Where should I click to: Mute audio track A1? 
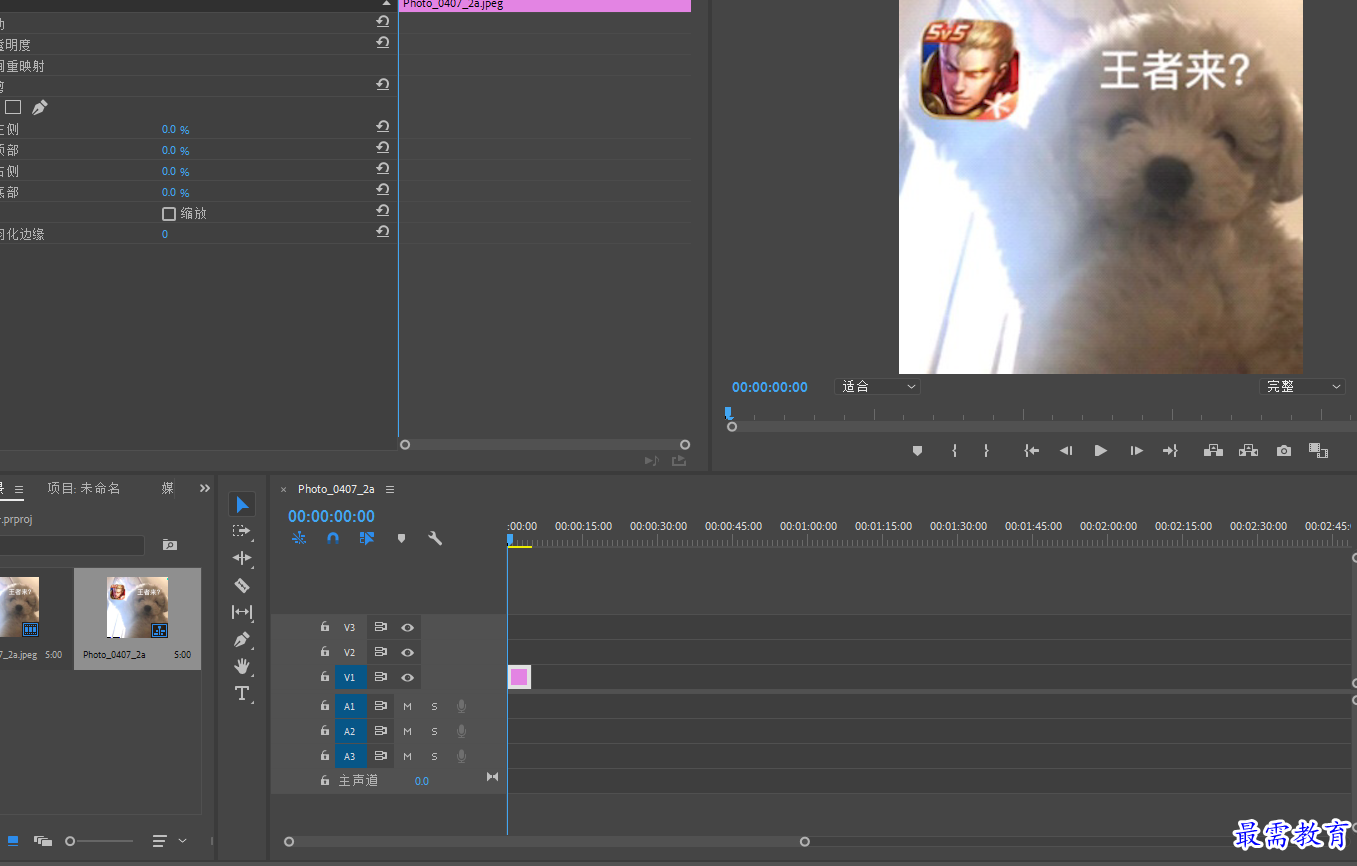(x=407, y=706)
